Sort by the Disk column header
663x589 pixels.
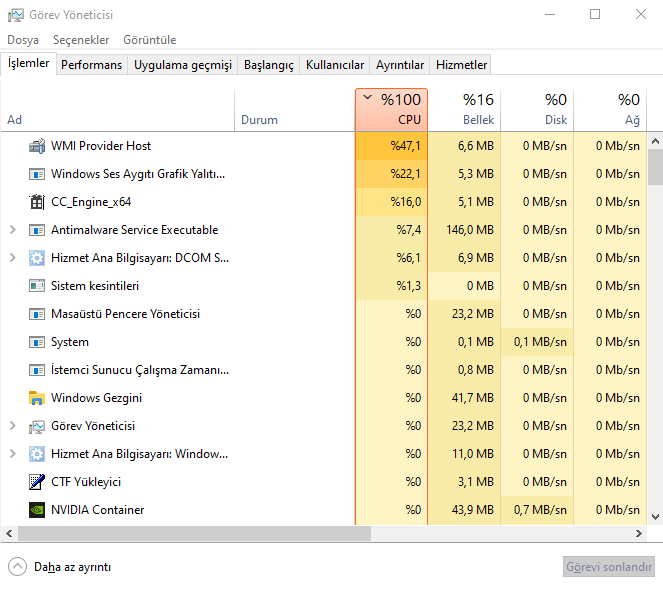pyautogui.click(x=537, y=110)
